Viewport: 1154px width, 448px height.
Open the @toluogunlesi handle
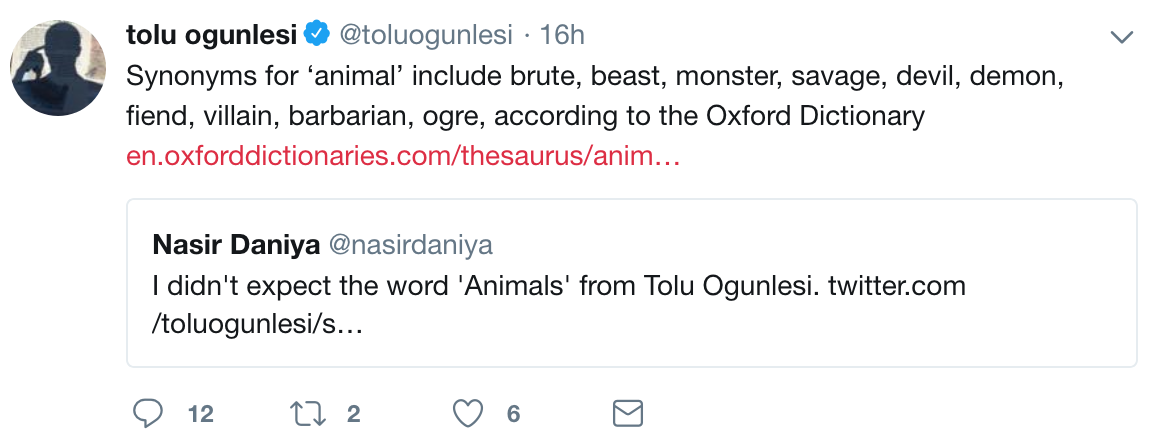(427, 35)
